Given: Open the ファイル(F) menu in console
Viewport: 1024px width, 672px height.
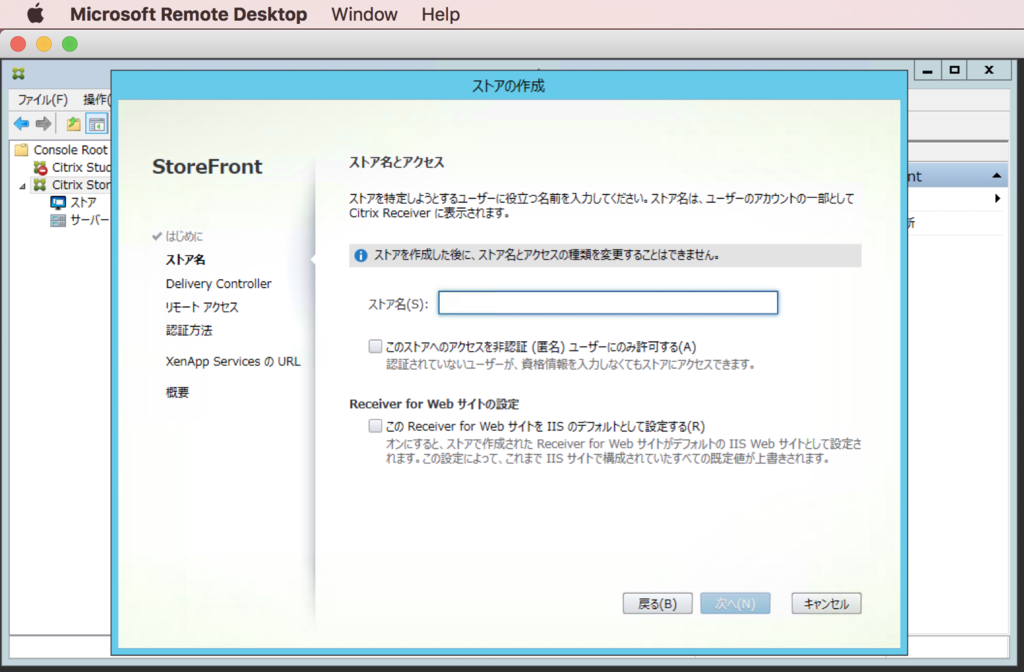Looking at the screenshot, I should click(x=42, y=99).
